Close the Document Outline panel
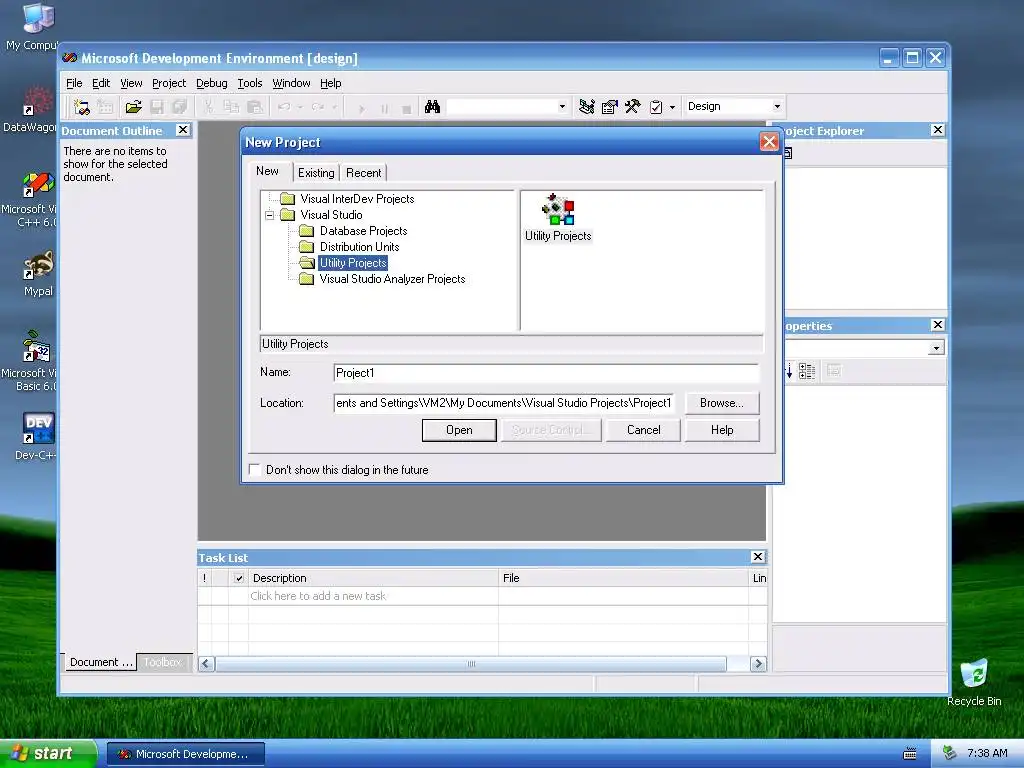 tap(183, 130)
